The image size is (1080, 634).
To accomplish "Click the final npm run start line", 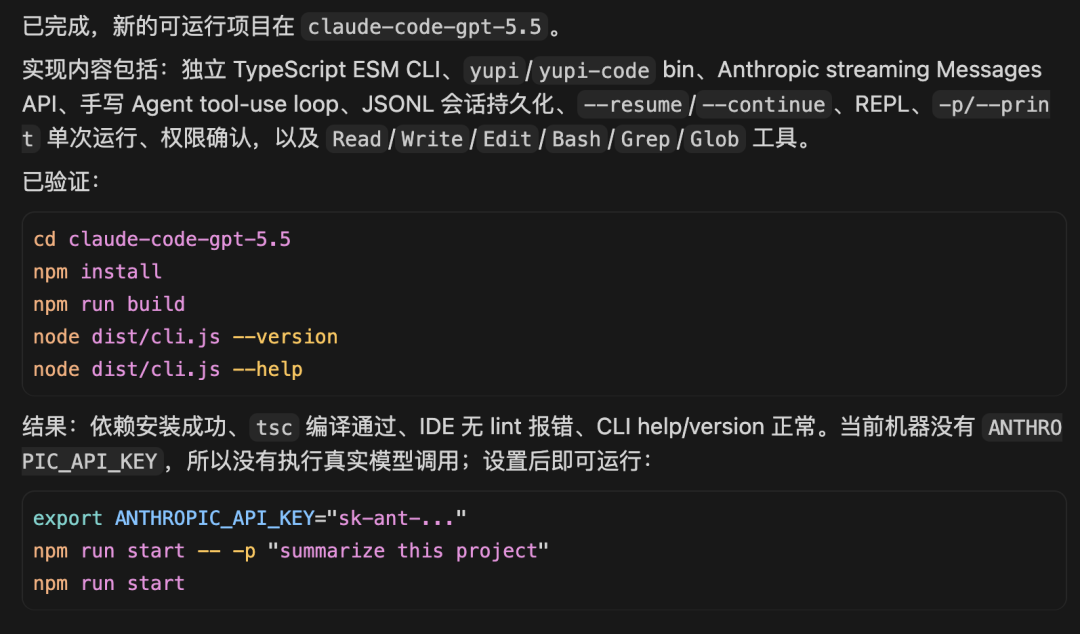I will 109,583.
